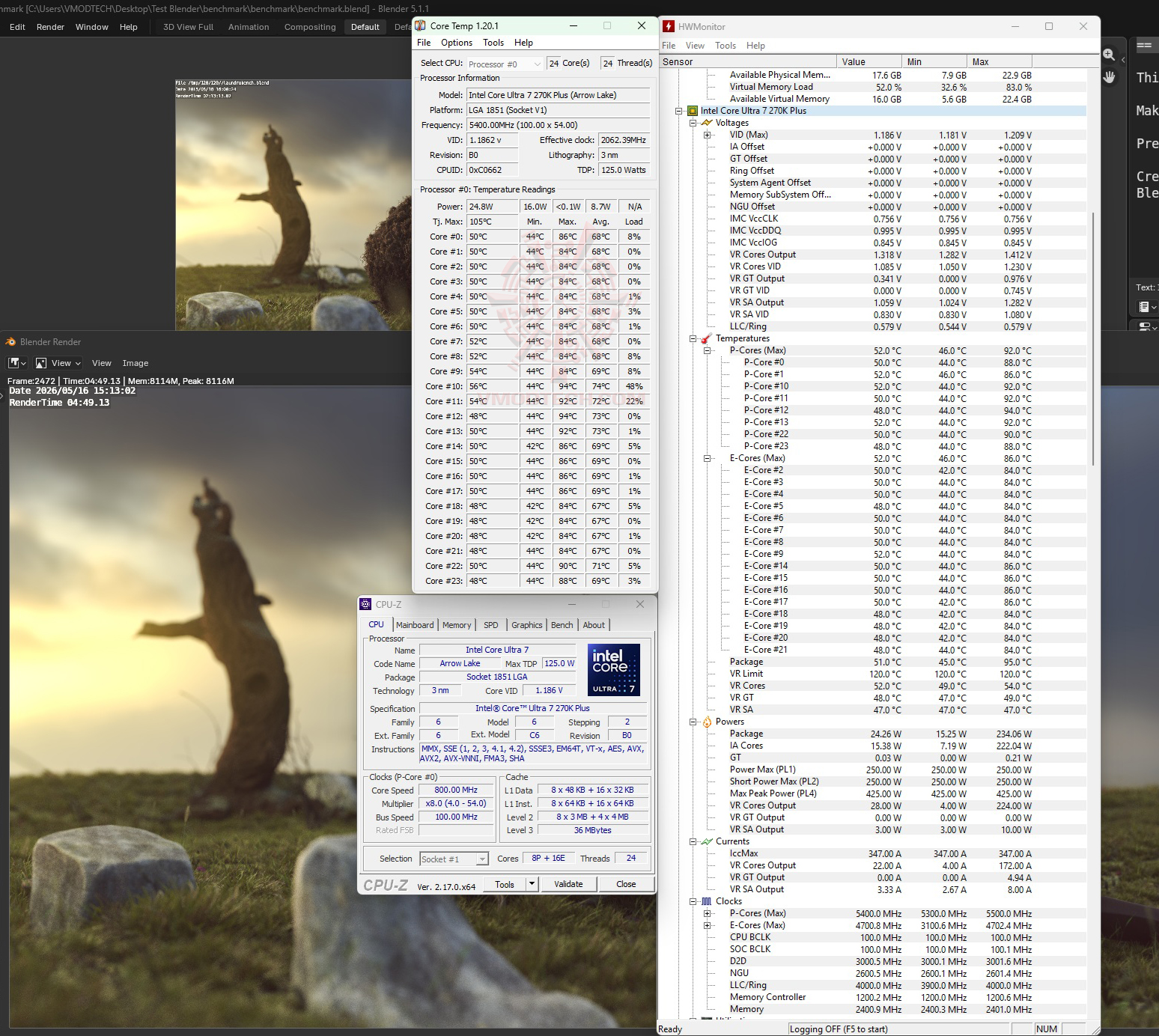Click the Core Temp thermometer title icon

tap(420, 25)
